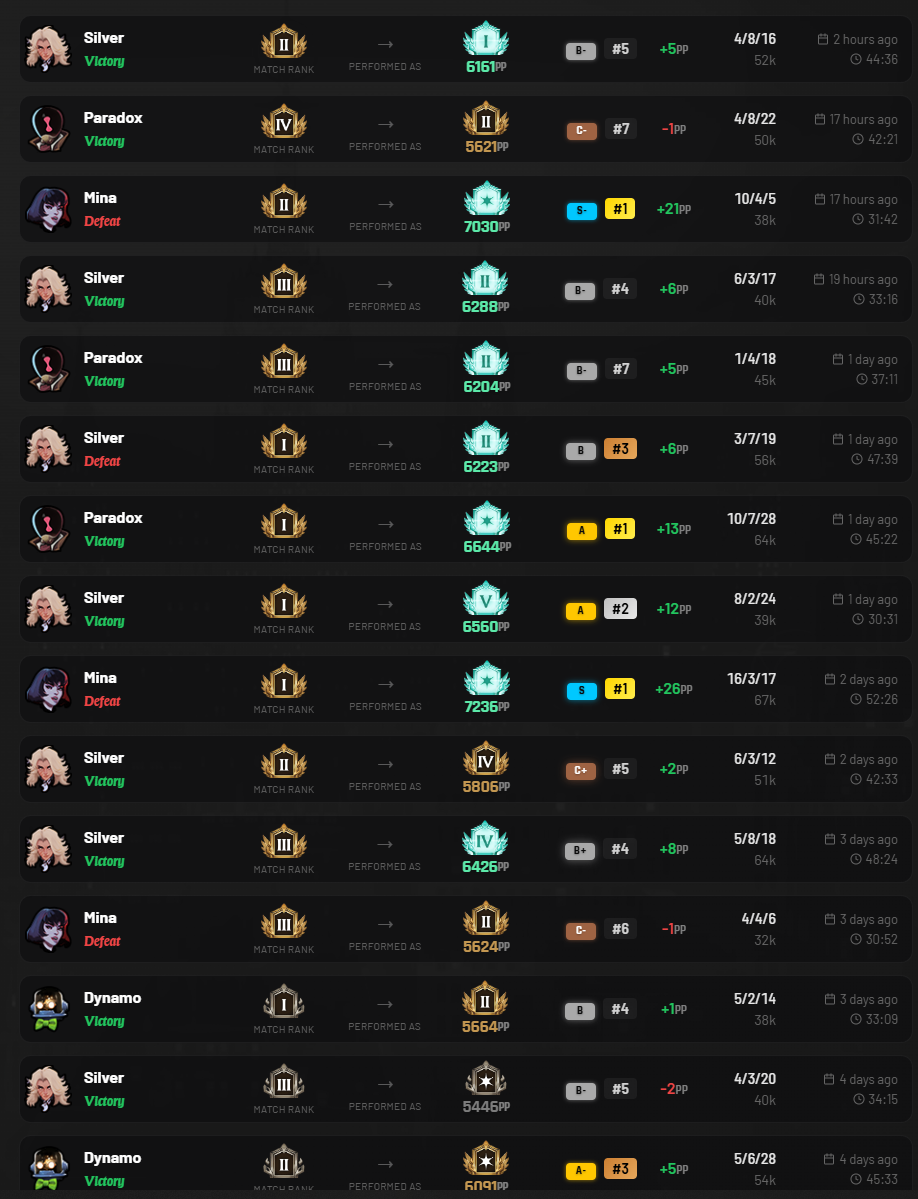The width and height of the screenshot is (918, 1199).
Task: Click calendar icon next to 2 days ago on Mina row
Action: pyautogui.click(x=829, y=679)
